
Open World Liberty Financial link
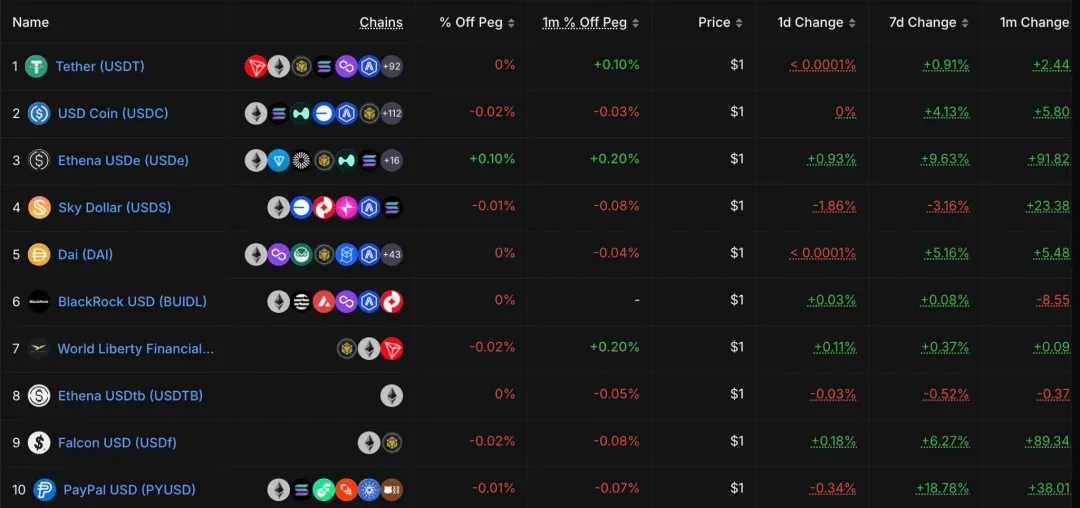point(136,349)
